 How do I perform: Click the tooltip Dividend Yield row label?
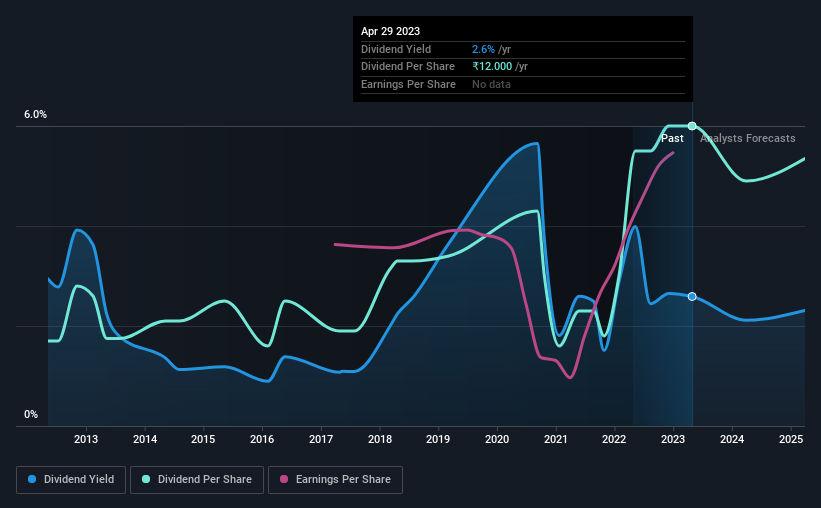click(396, 49)
